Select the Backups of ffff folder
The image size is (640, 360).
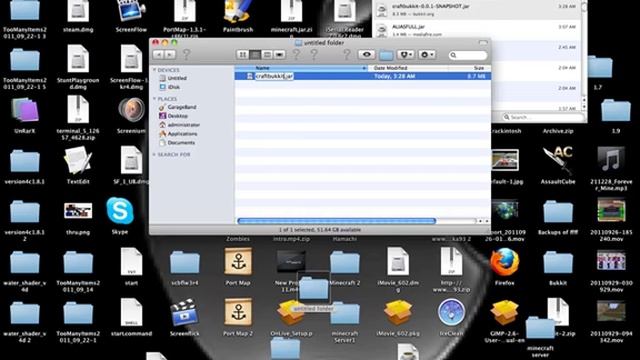[558, 212]
